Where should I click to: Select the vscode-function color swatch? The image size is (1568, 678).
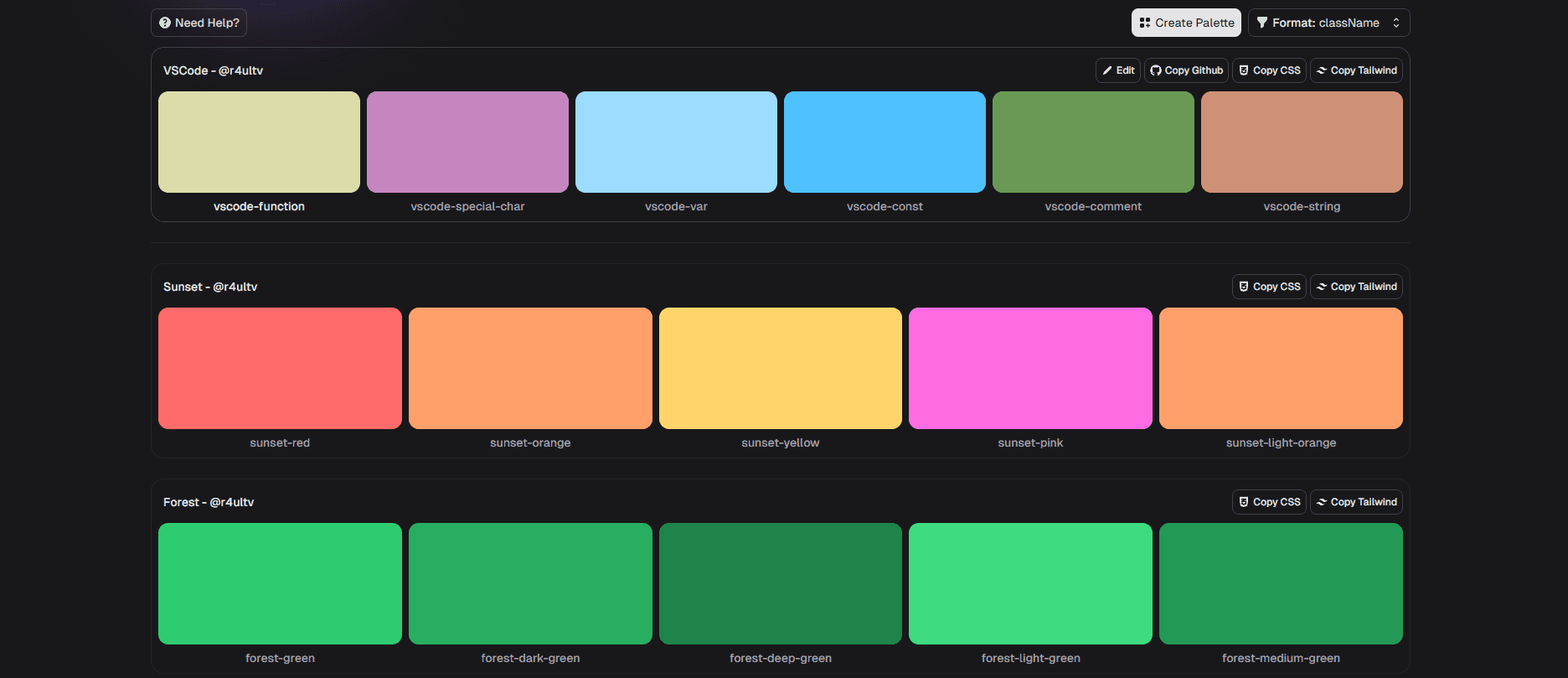tap(259, 142)
